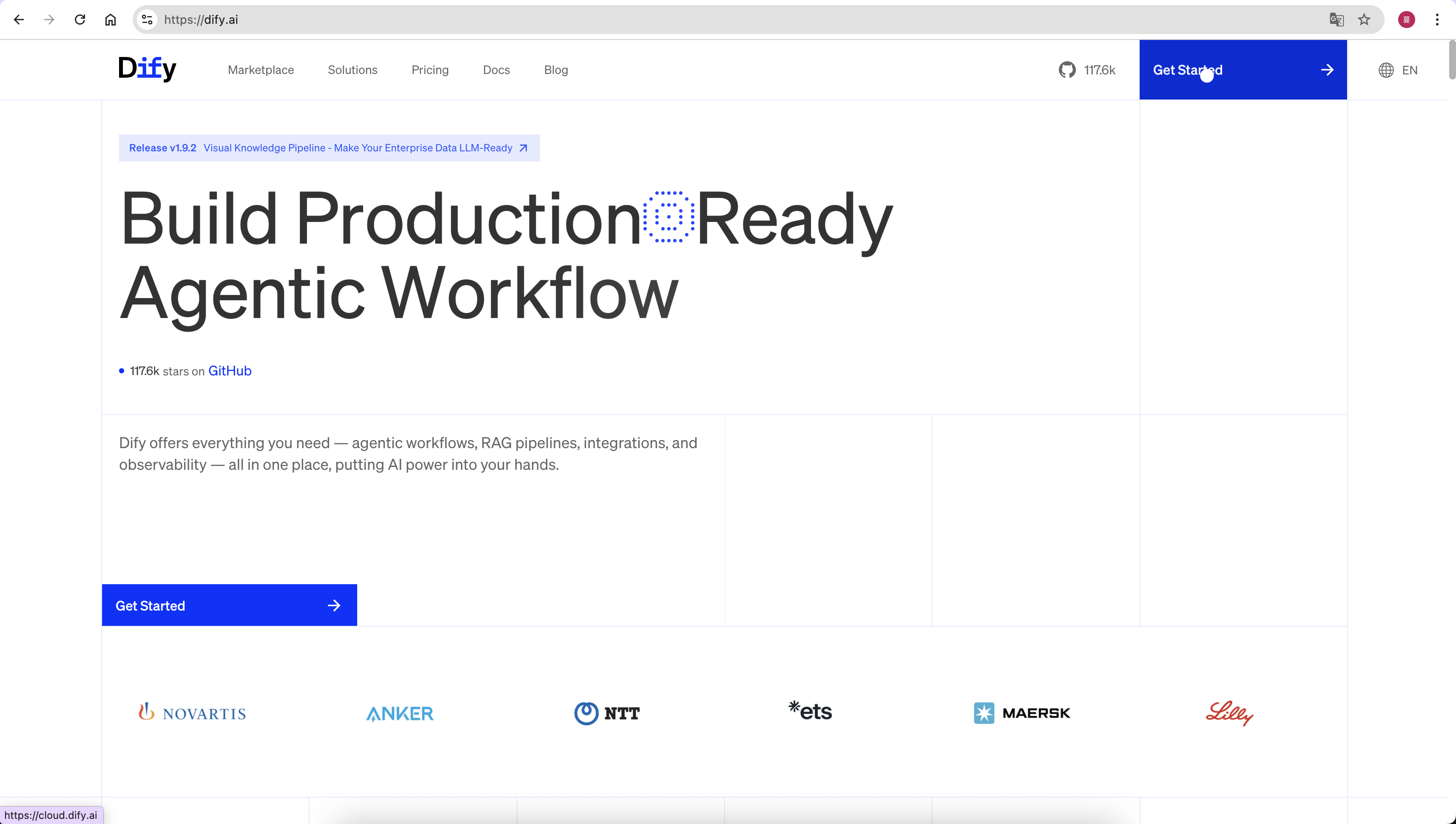Open the GitHub star count icon
The height and width of the screenshot is (824, 1456).
pos(1067,70)
